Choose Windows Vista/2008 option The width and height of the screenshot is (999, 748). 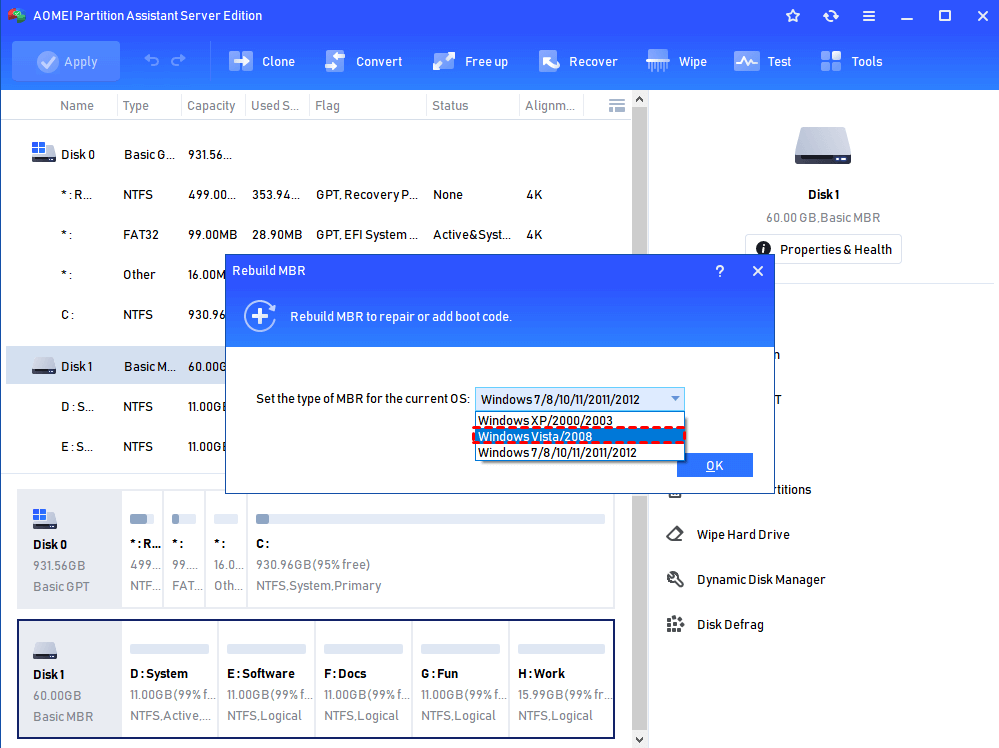[580, 436]
